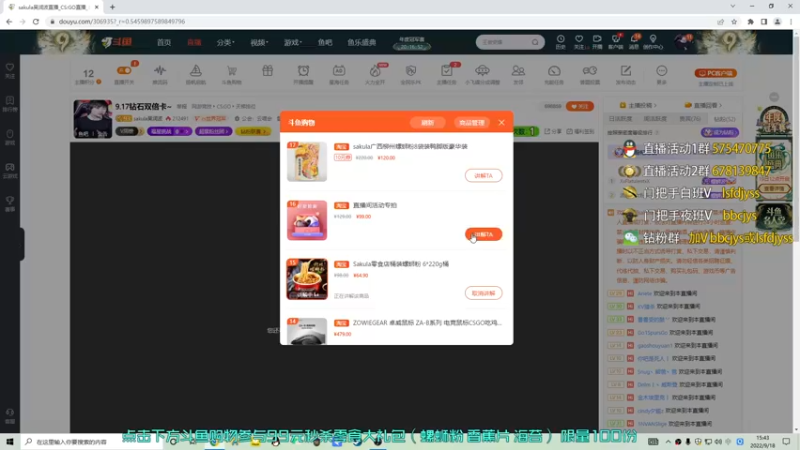This screenshot has width=800, height=450.
Task: Open sakula广西柳州螺蛳粉 product title
Action: (x=410, y=146)
